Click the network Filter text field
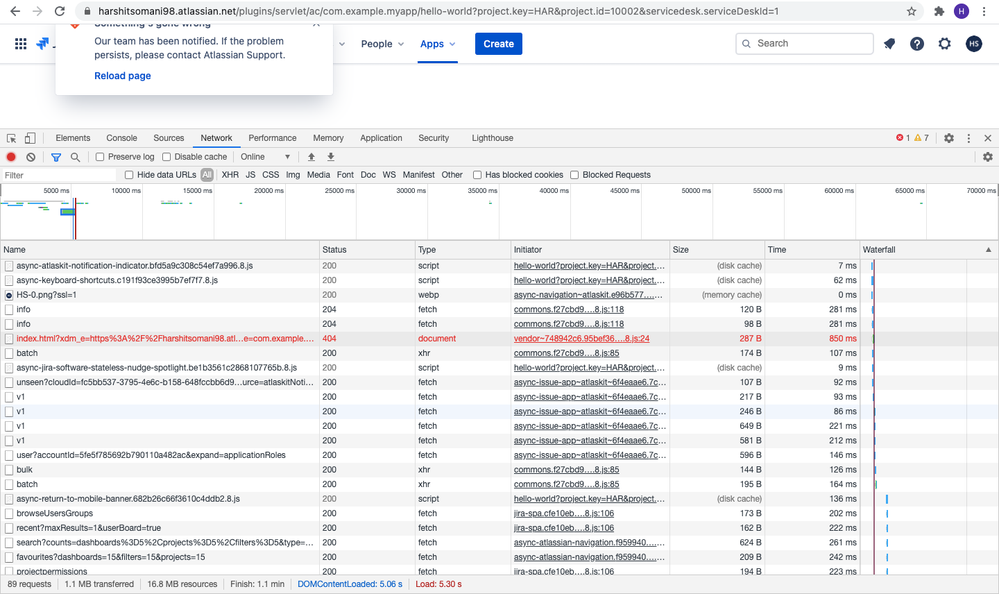This screenshot has width=999, height=594. (x=58, y=175)
